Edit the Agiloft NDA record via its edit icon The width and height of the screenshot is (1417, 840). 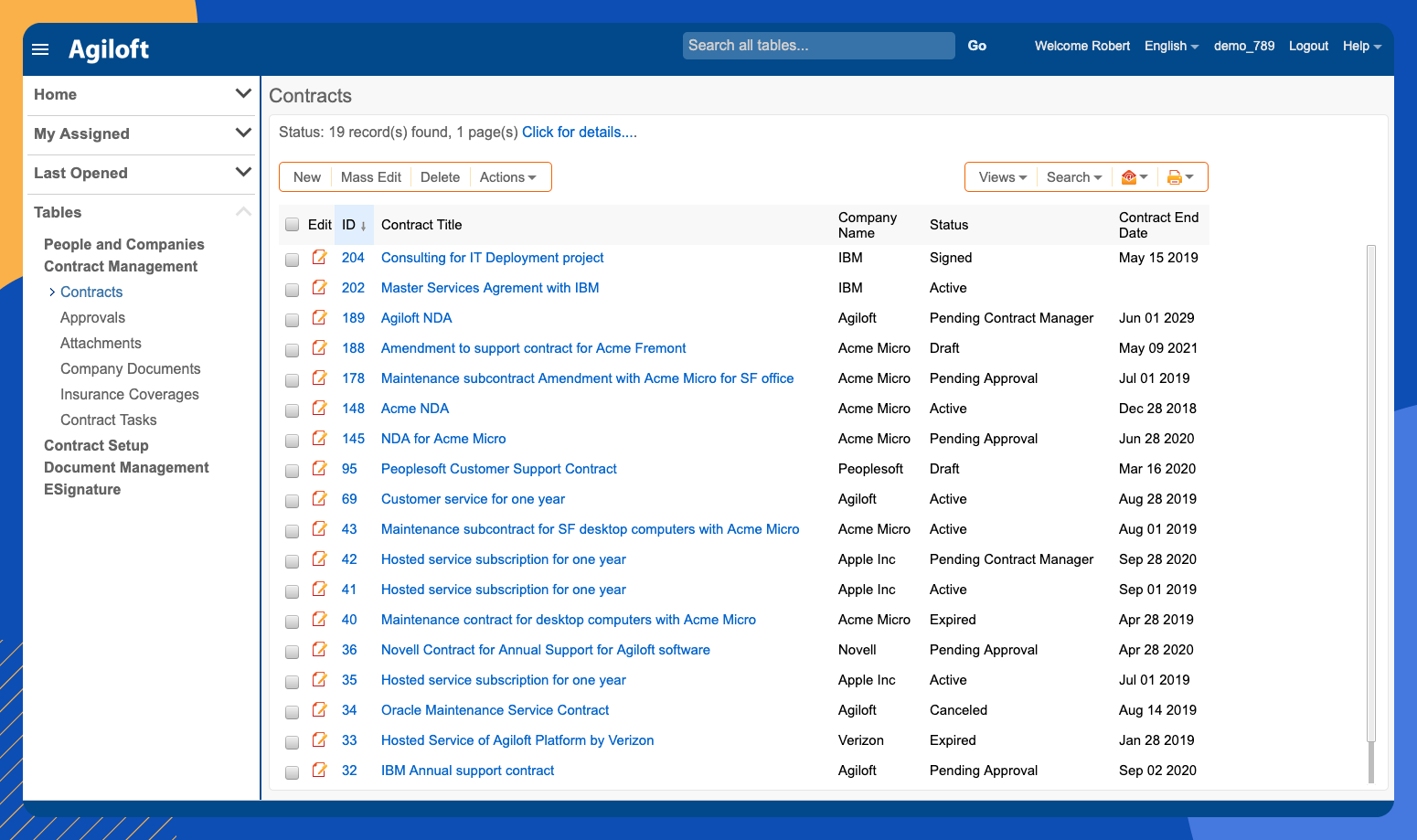319,319
